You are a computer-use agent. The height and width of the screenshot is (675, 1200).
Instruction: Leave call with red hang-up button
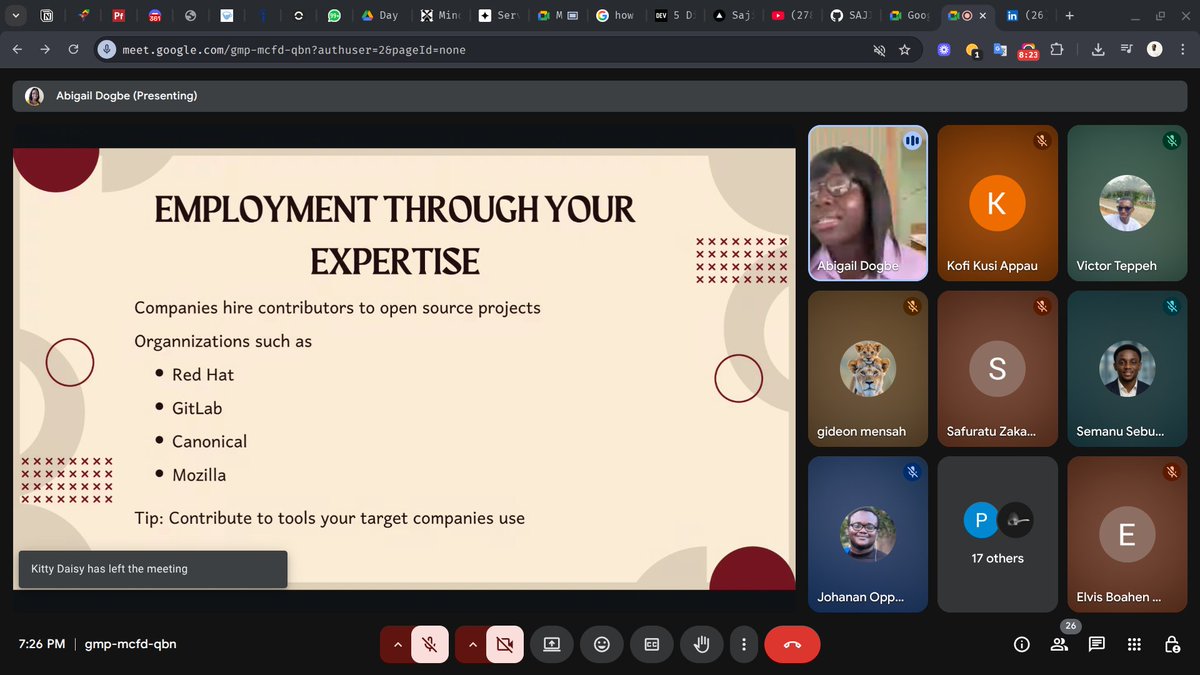[x=792, y=645]
